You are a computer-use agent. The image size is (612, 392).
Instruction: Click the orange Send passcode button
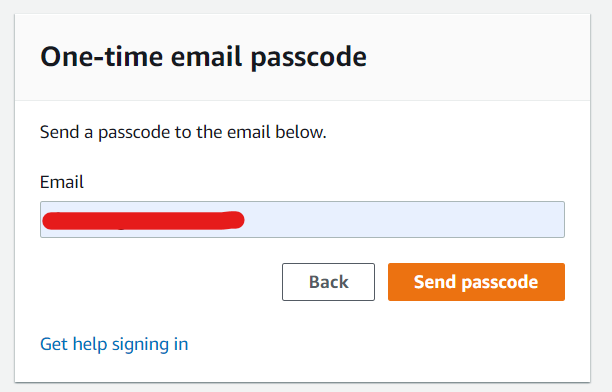click(476, 282)
